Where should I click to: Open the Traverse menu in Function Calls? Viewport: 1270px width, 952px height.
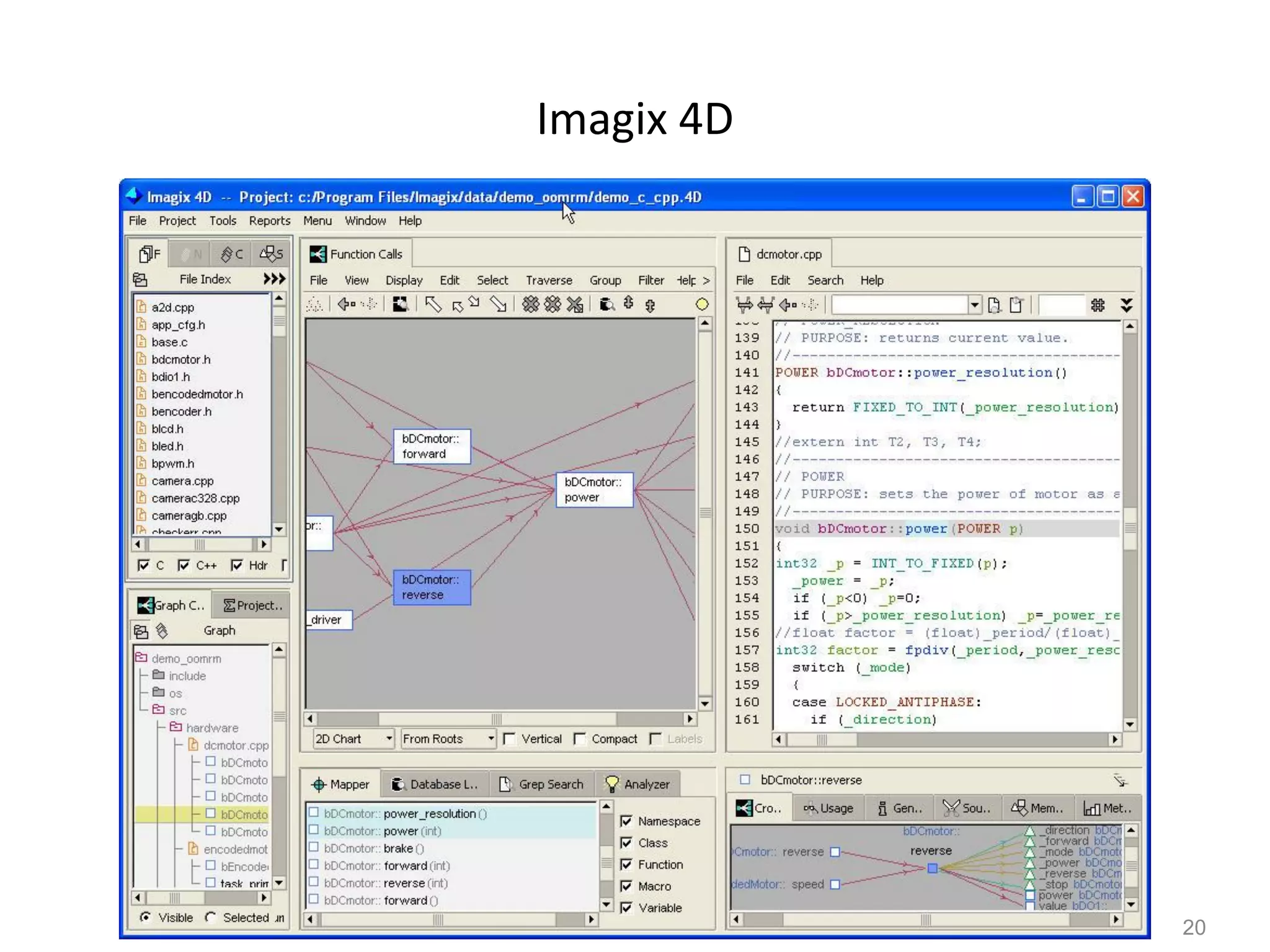pyautogui.click(x=549, y=280)
